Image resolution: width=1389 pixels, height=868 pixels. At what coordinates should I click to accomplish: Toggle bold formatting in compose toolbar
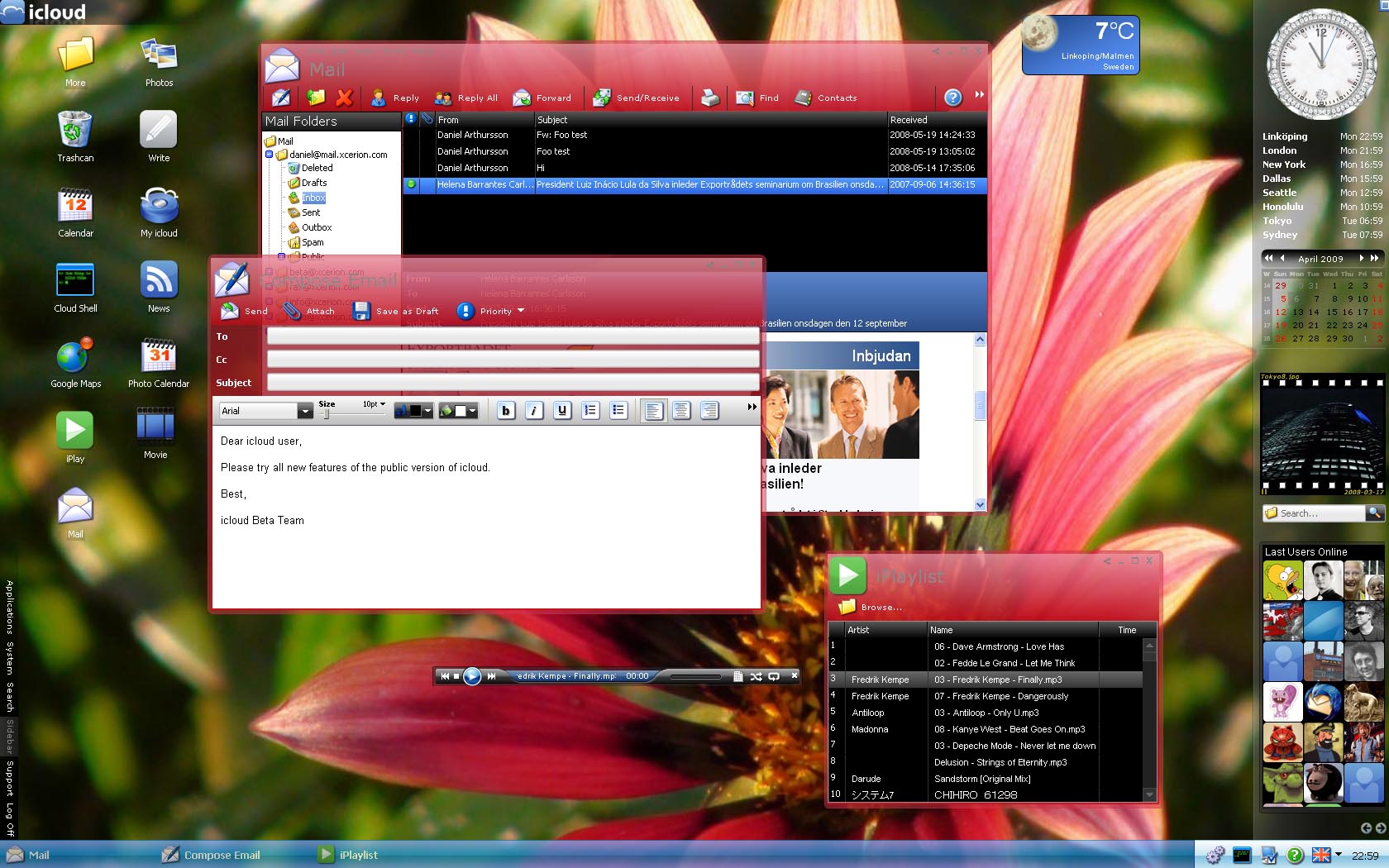click(506, 411)
